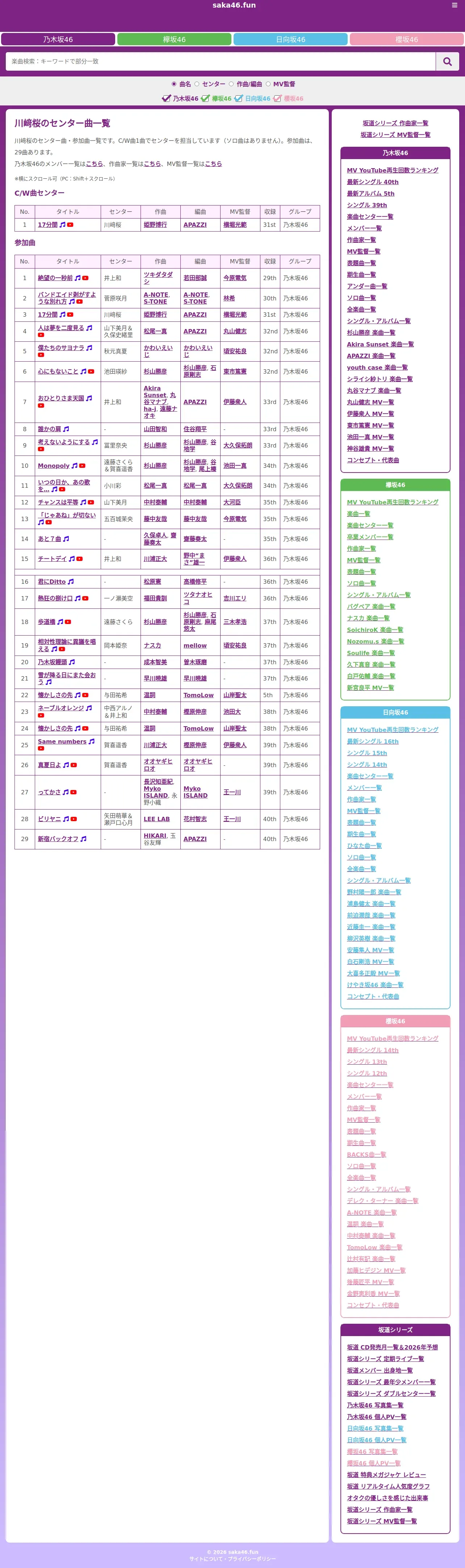Open the blue 日向坂46 tab
465x1568 pixels.
pos(290,39)
